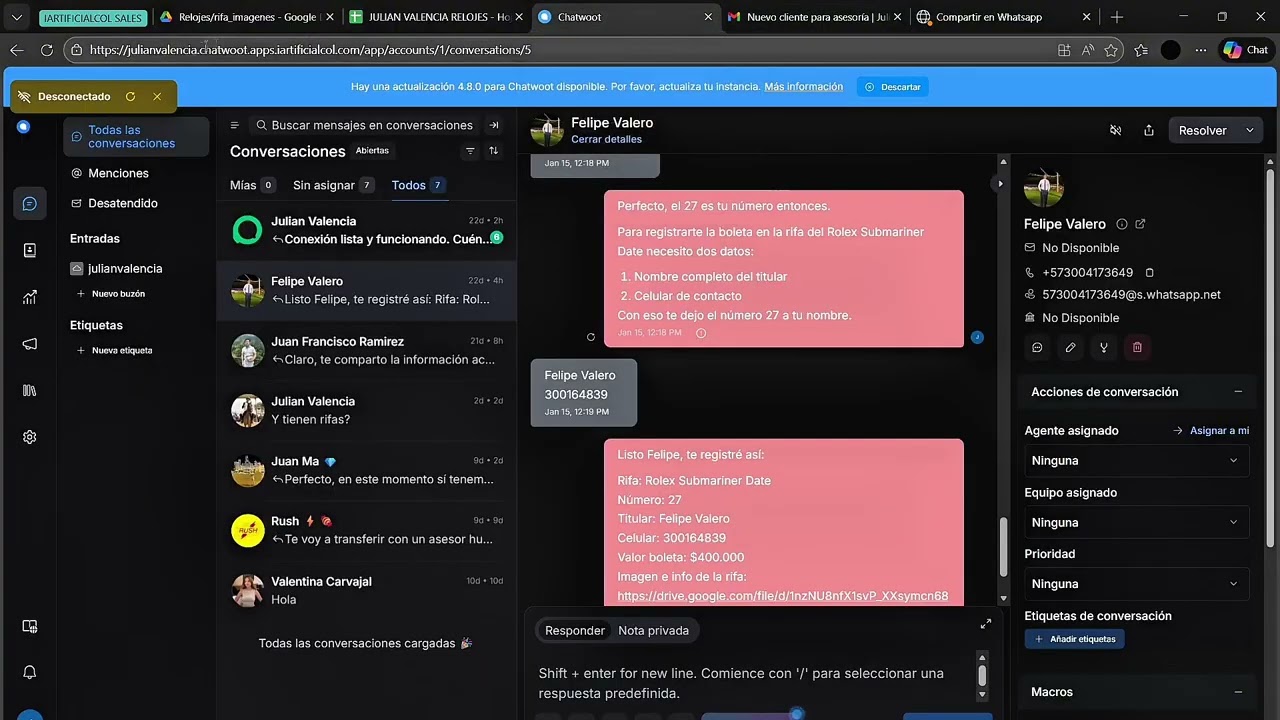Click Añadir etiquetas button
This screenshot has height=720, width=1280.
(x=1075, y=639)
